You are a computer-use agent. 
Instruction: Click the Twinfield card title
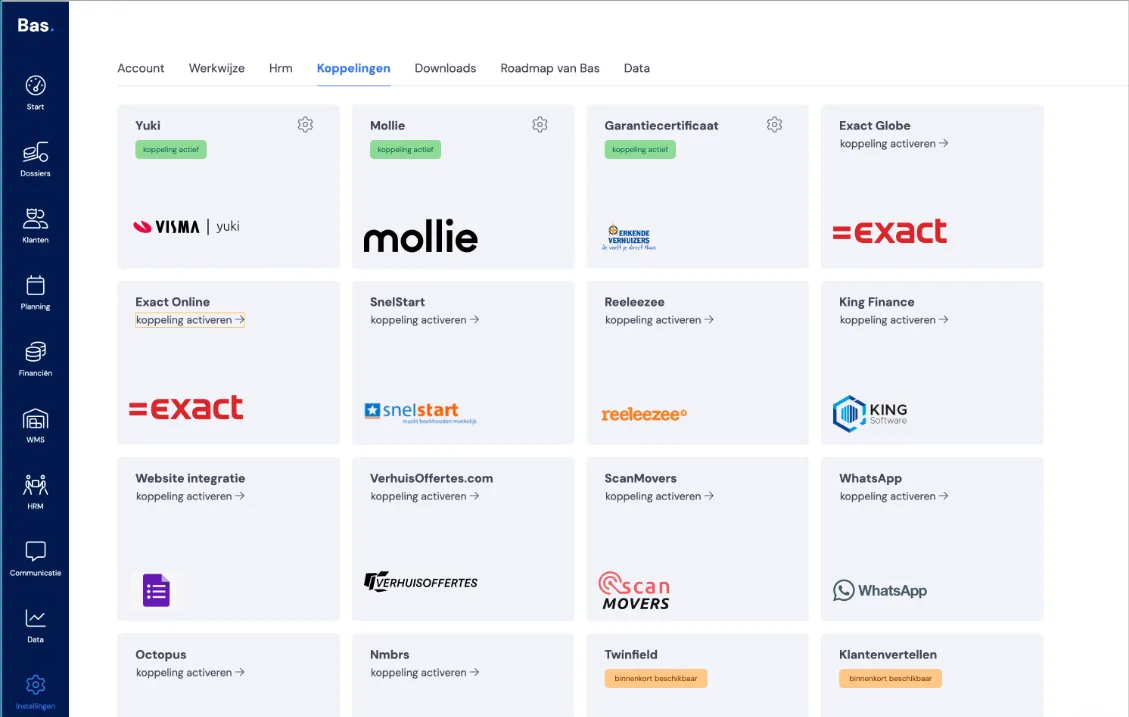click(x=631, y=654)
